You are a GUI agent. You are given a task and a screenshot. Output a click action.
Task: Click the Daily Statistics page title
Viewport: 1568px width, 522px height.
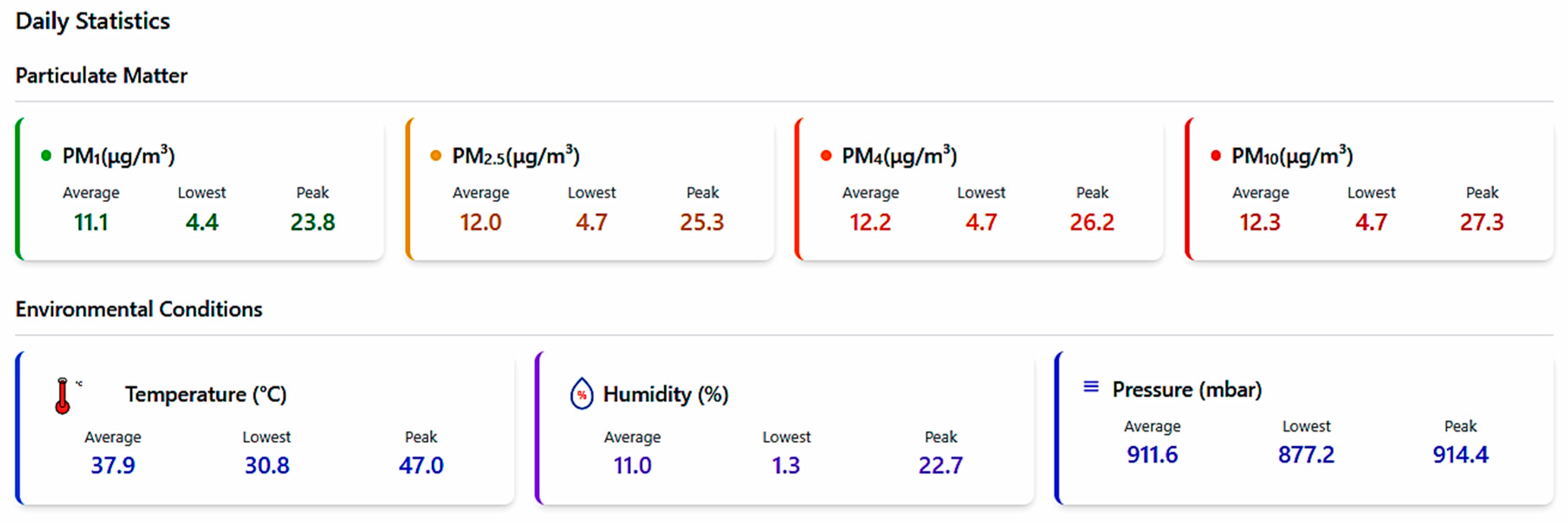(93, 21)
